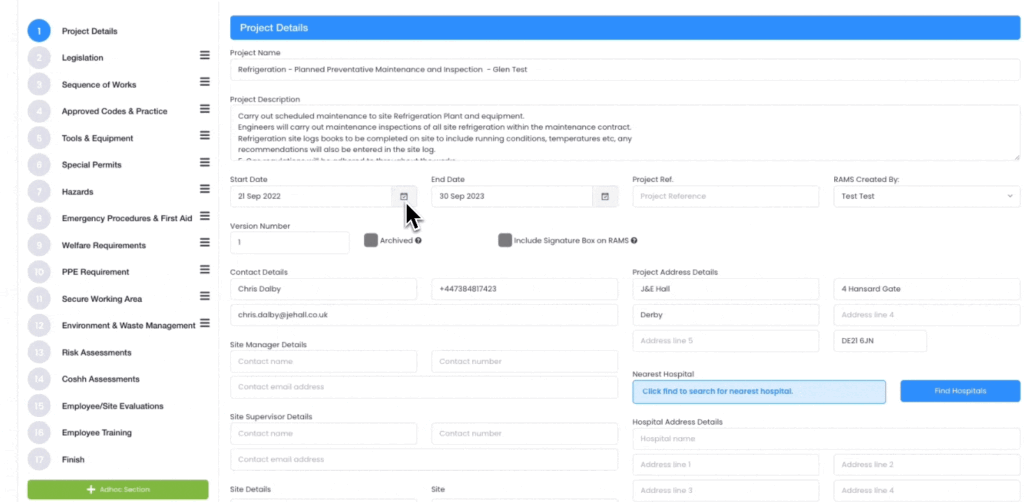
Task: Click the Hospital name field
Action: pyautogui.click(x=826, y=439)
